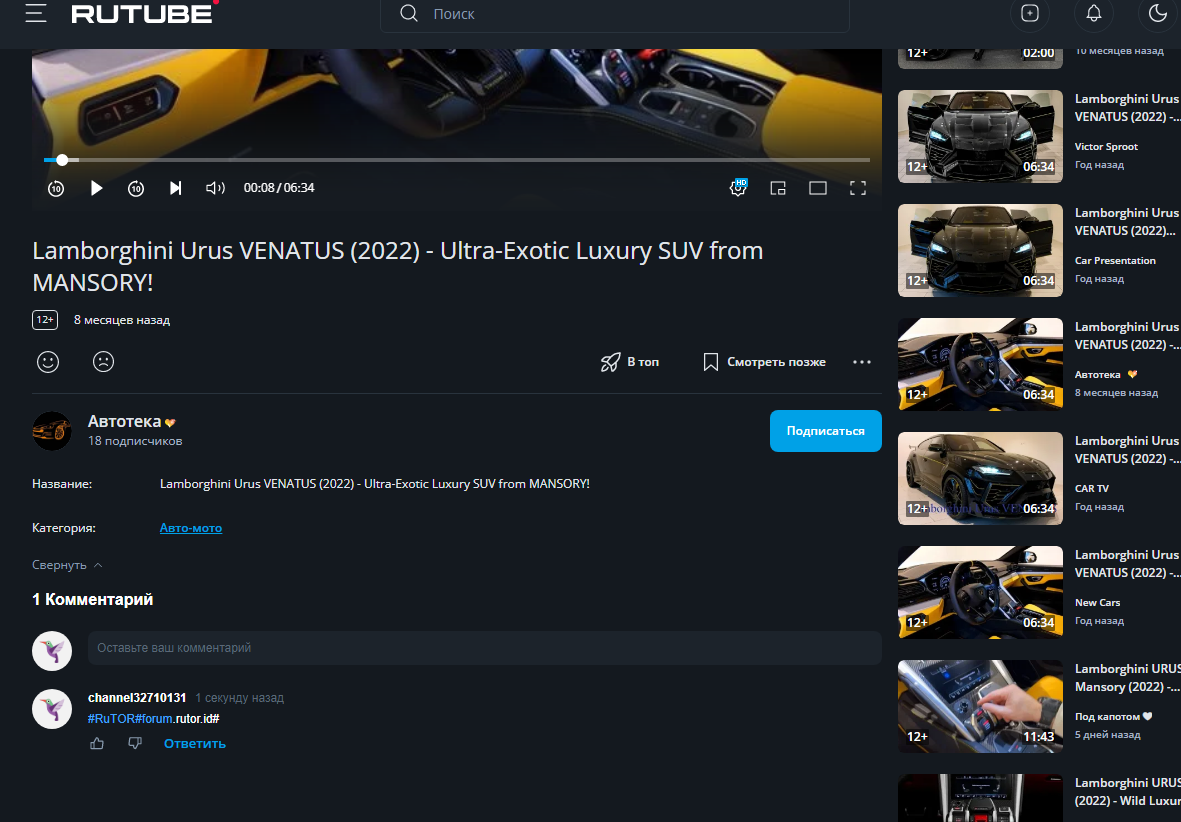Open the sidebar Автотека video thumbnail
The image size is (1181, 822).
[x=980, y=365]
